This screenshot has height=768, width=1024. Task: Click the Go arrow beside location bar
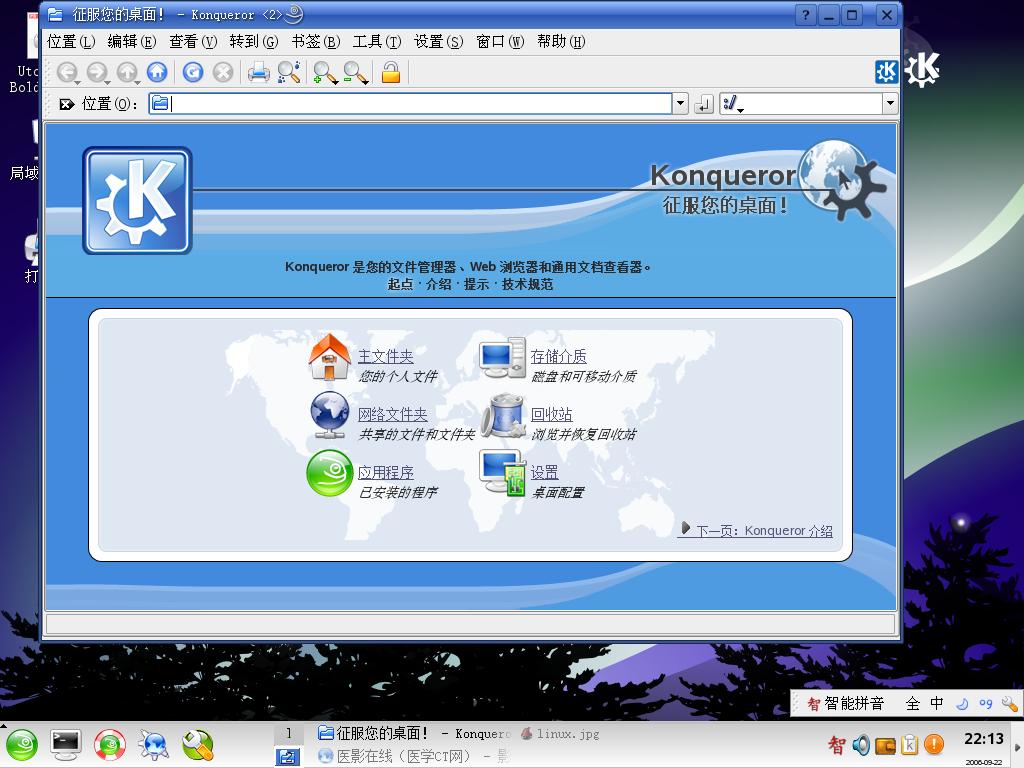[703, 104]
